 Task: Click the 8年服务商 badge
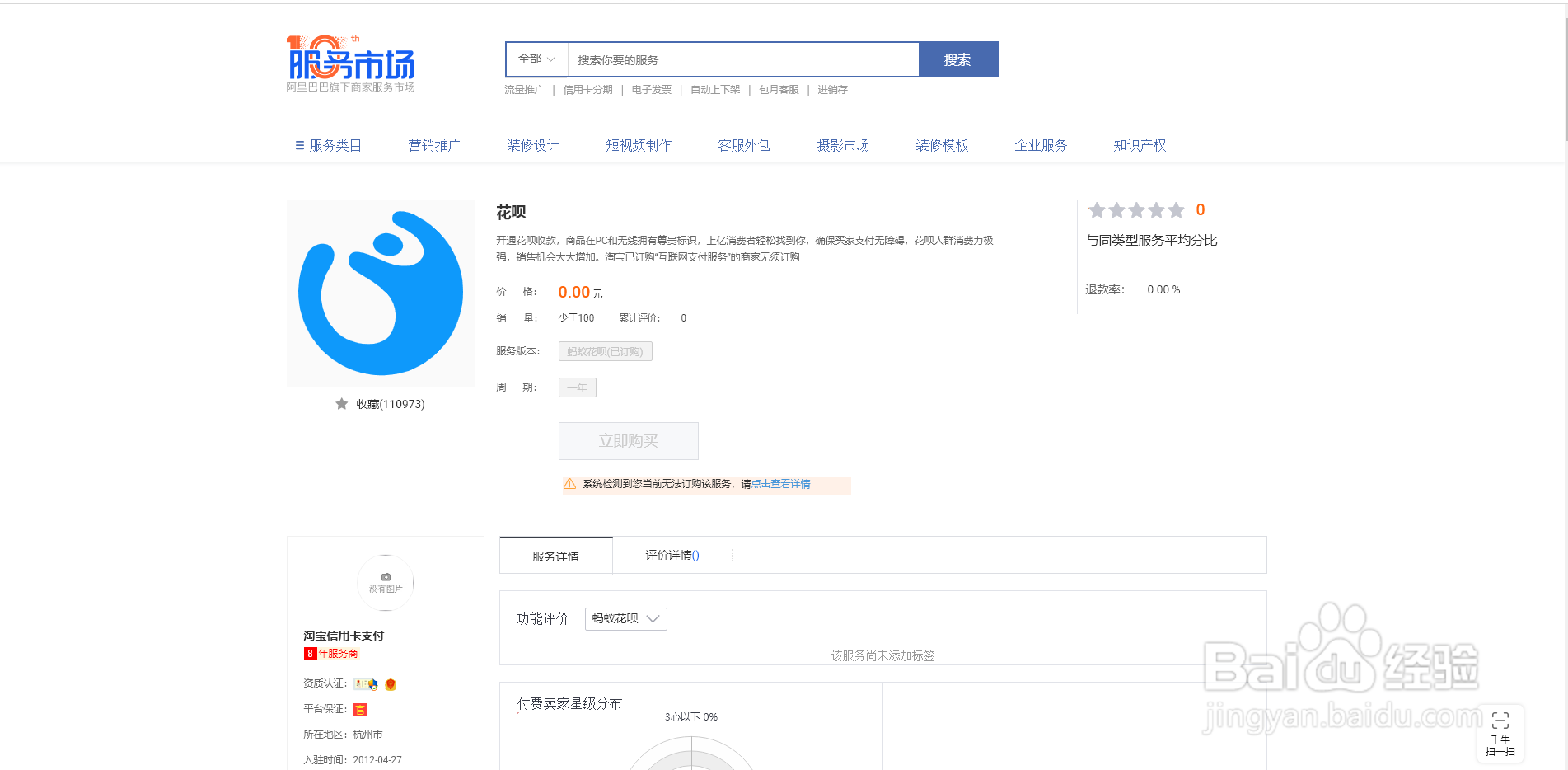tap(332, 654)
